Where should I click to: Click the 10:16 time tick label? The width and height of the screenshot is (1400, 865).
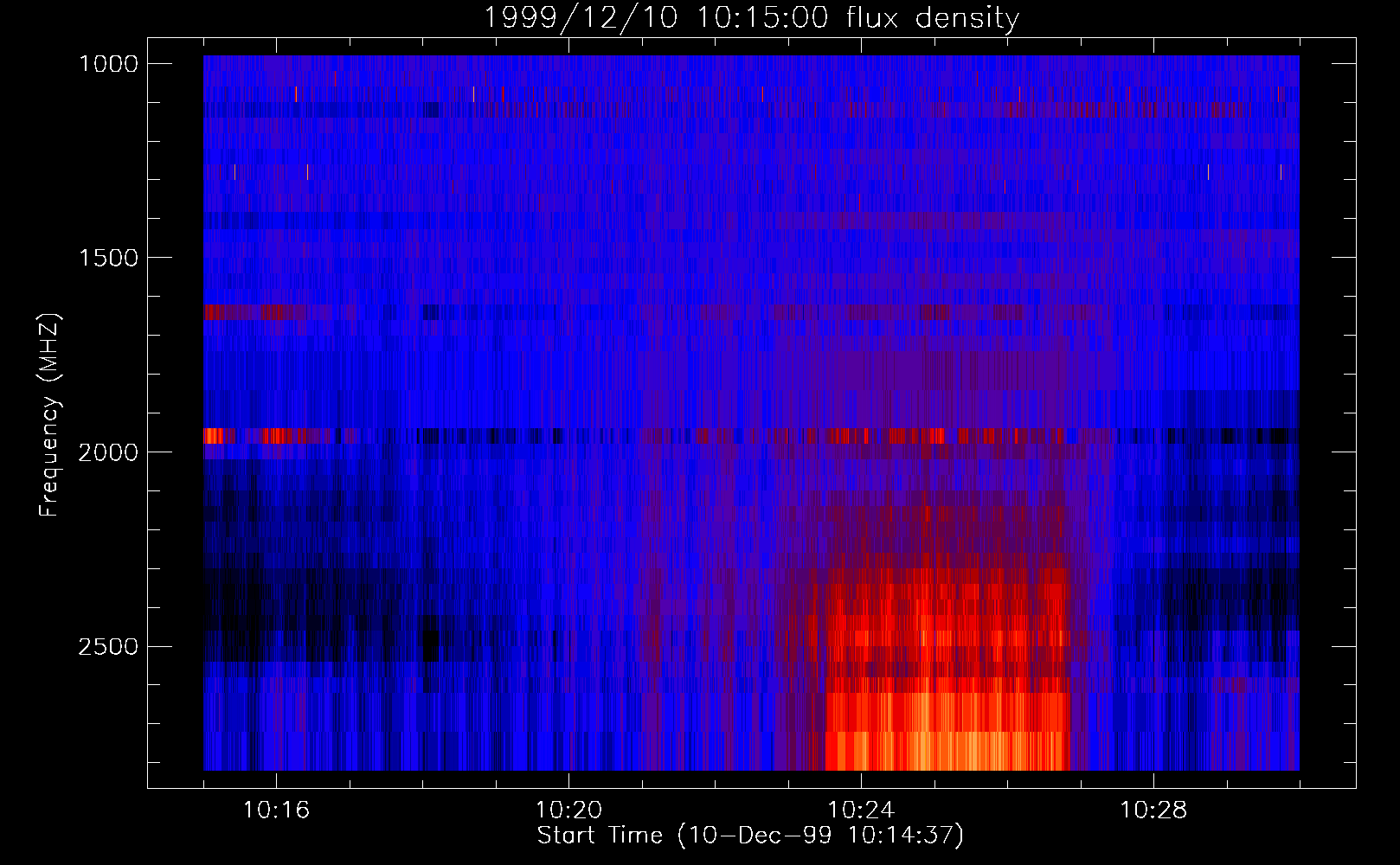[276, 811]
